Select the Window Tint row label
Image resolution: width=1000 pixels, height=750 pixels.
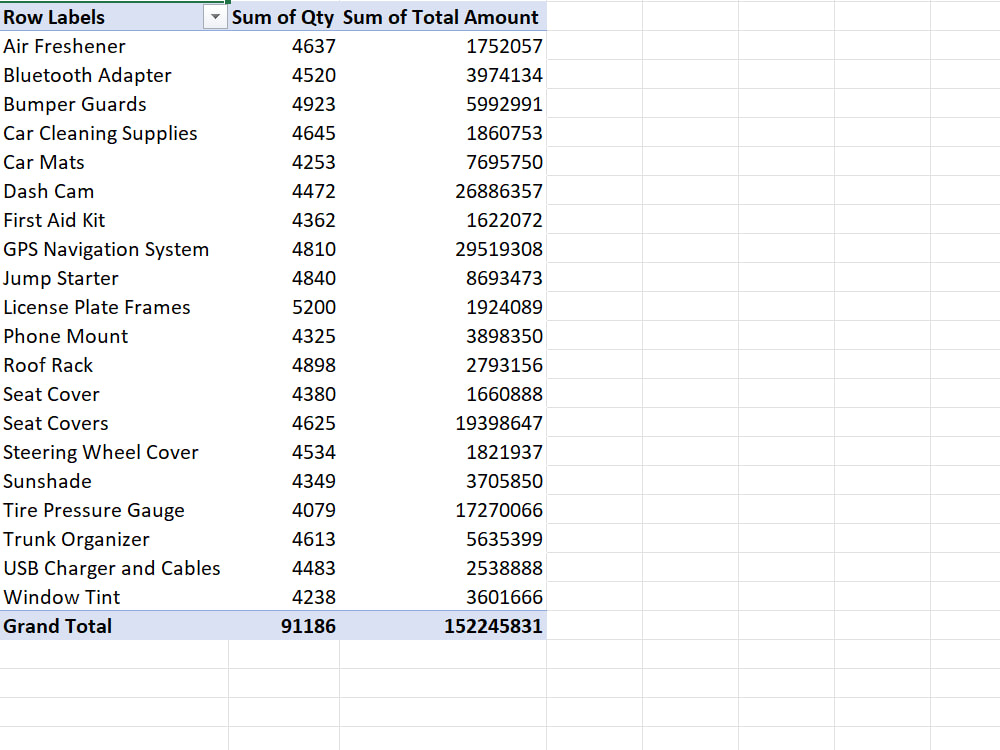click(61, 597)
